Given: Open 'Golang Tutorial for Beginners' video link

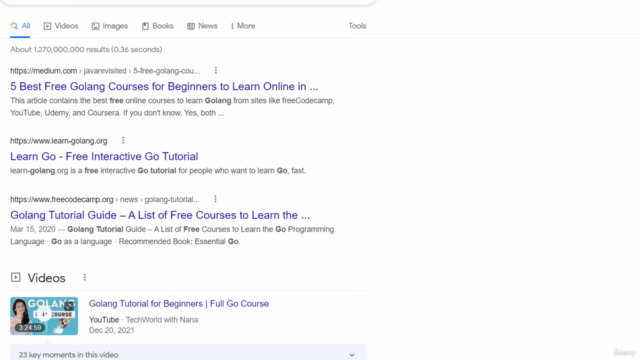Looking at the screenshot, I should tap(179, 304).
